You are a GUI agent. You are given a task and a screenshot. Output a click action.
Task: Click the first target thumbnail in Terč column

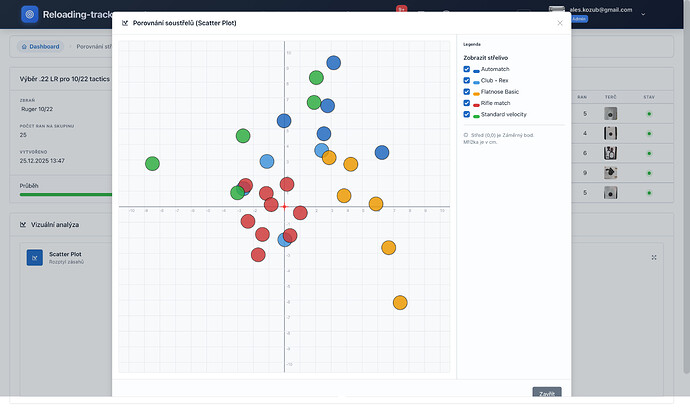[x=610, y=114]
